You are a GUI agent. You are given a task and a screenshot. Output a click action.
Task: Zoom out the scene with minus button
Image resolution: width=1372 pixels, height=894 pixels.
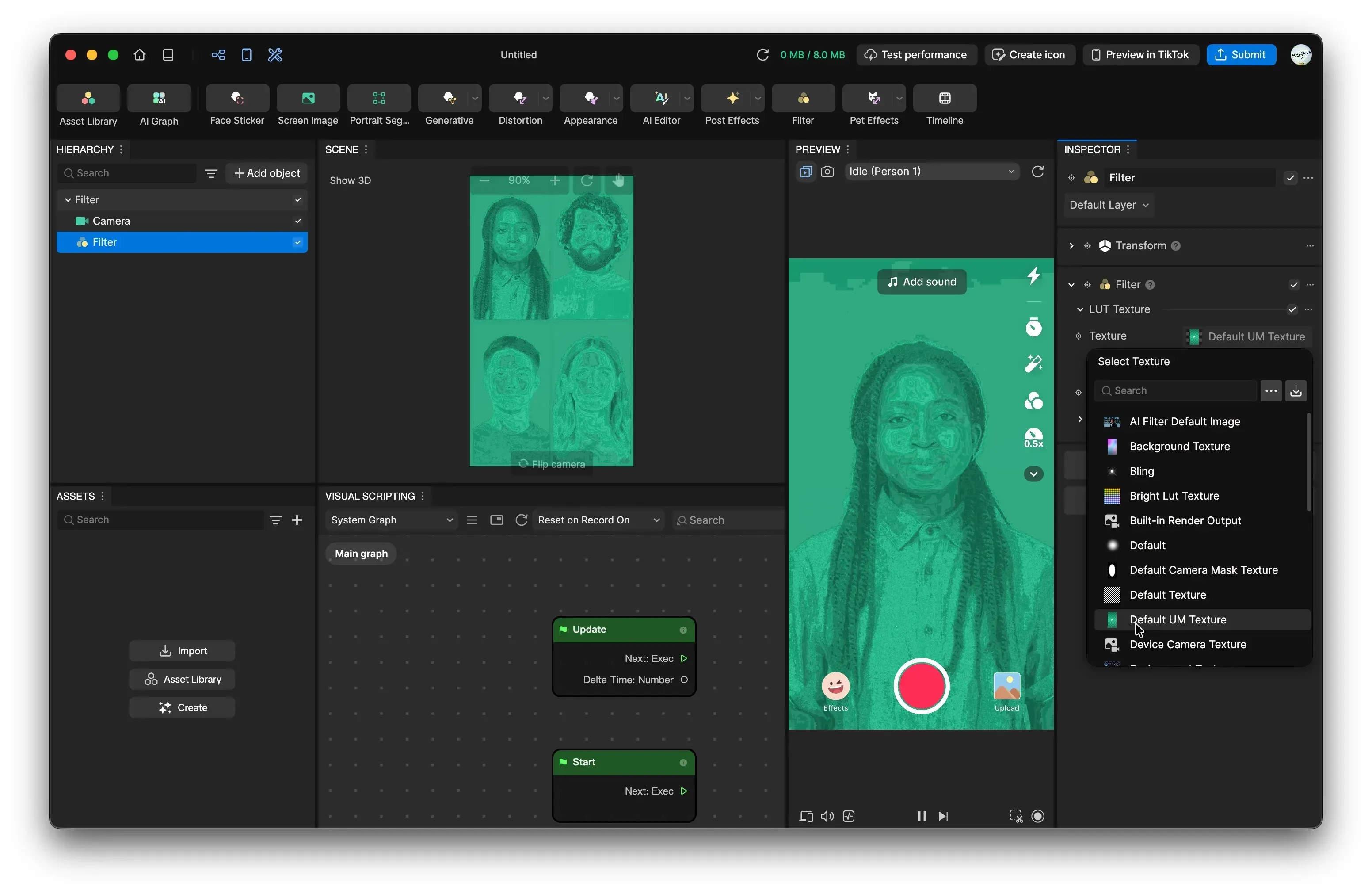pyautogui.click(x=484, y=181)
